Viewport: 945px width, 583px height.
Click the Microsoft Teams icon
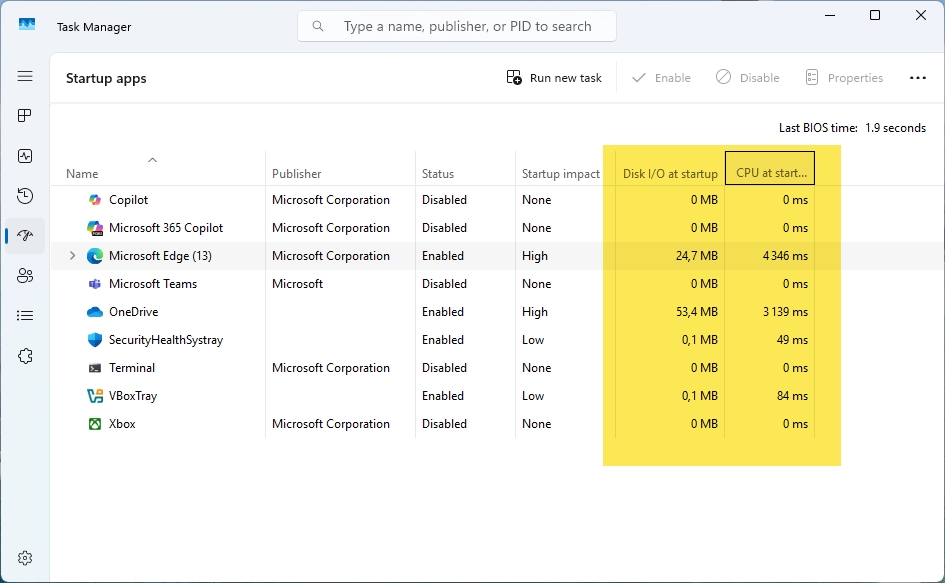[x=95, y=284]
